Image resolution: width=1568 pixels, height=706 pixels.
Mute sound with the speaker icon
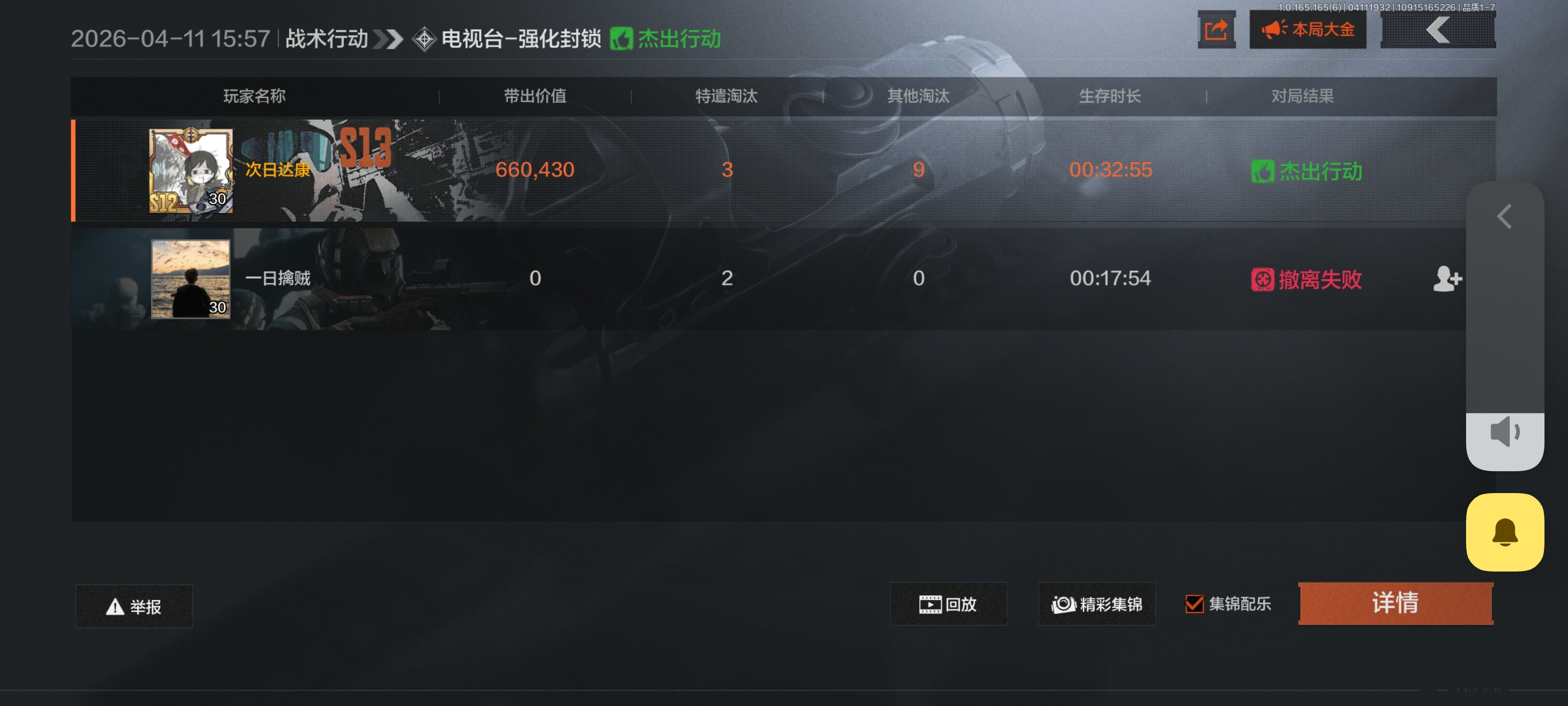(1505, 431)
